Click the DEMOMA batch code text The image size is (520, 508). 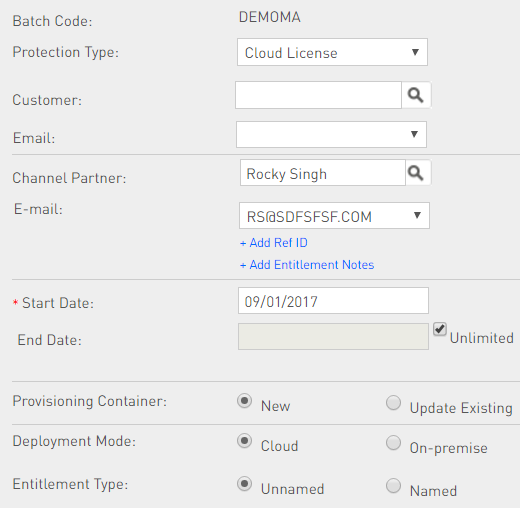(270, 17)
